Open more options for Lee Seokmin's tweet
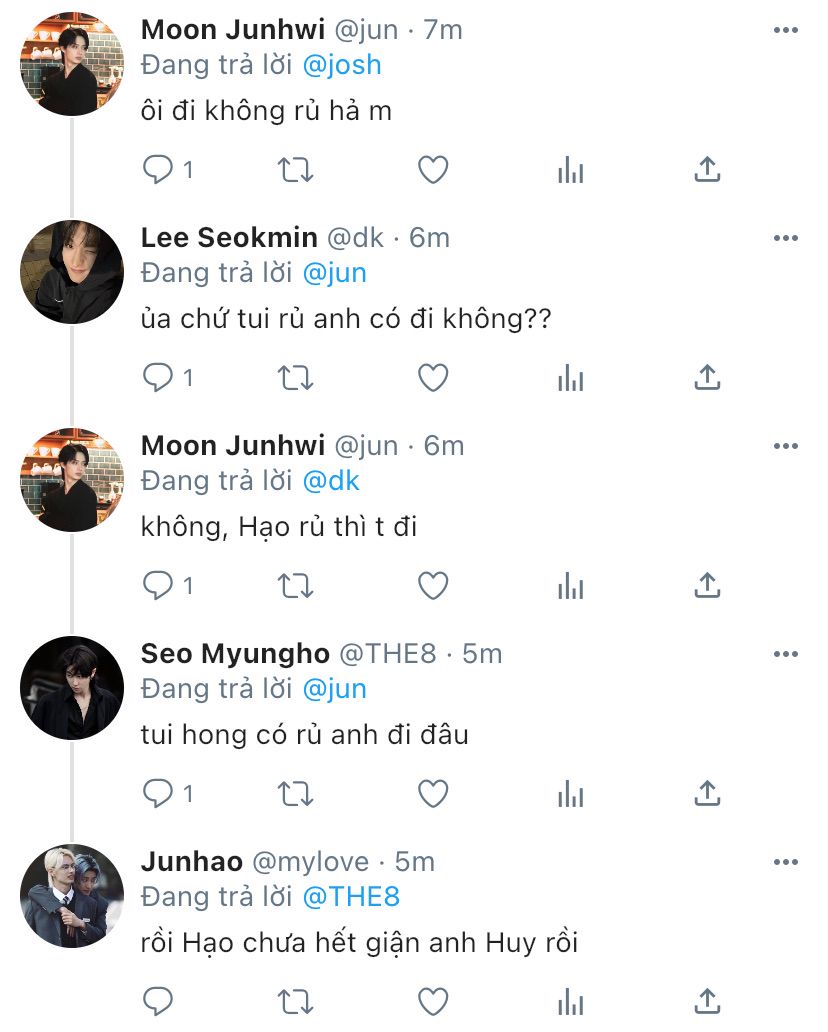 [x=786, y=238]
